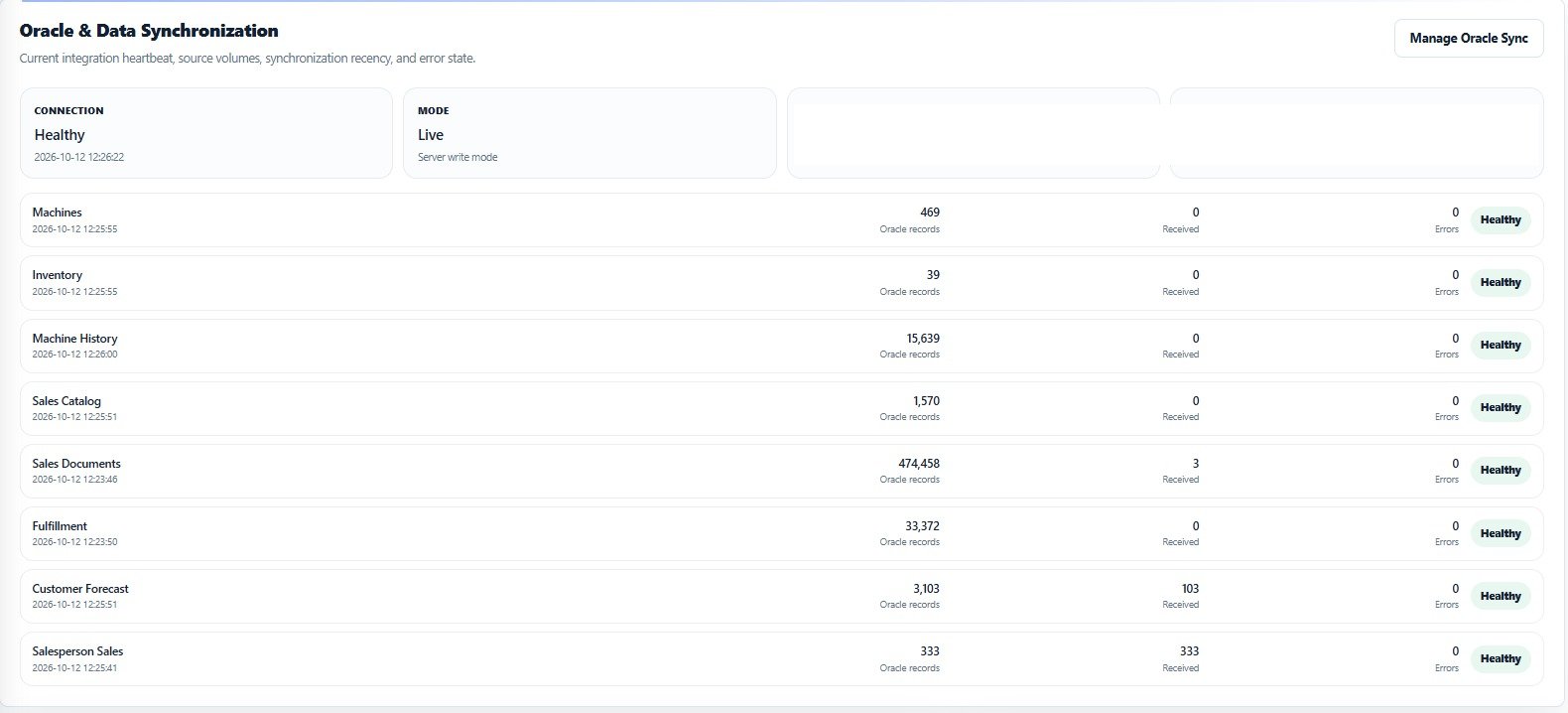Click the Live value in the Mode card
Viewport: 1568px width, 713px height.
[x=431, y=135]
